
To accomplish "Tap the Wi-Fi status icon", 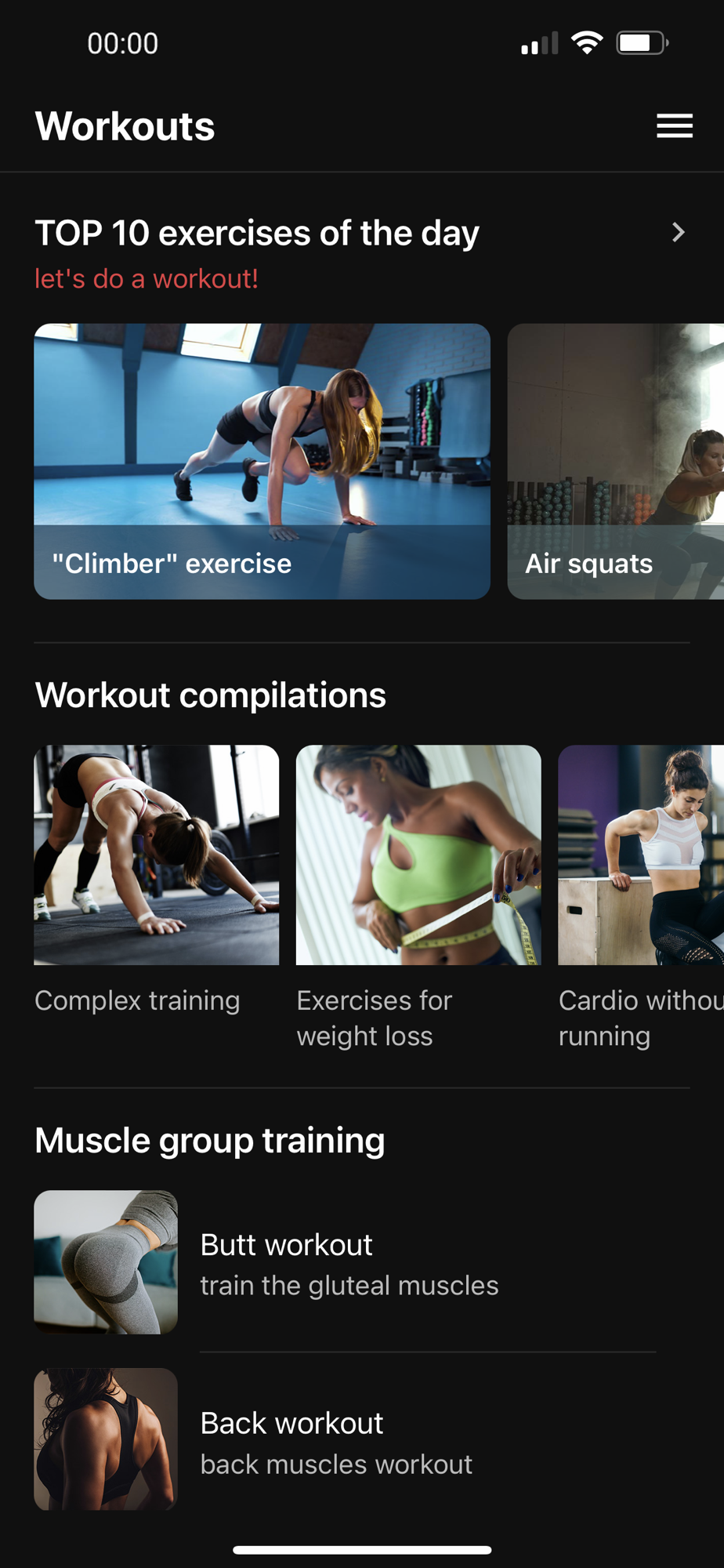I will click(x=587, y=42).
